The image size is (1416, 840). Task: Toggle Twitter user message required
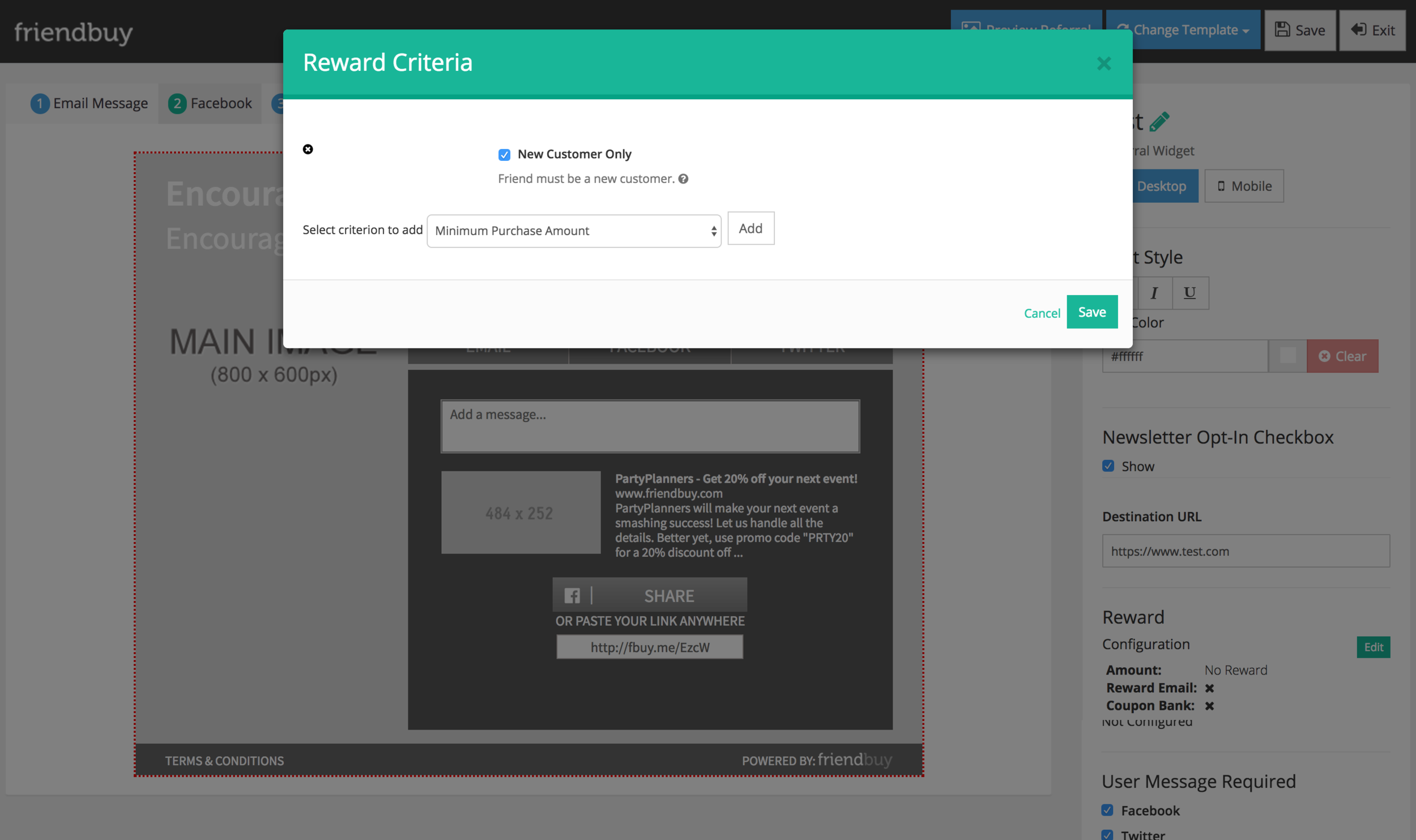point(1107,835)
